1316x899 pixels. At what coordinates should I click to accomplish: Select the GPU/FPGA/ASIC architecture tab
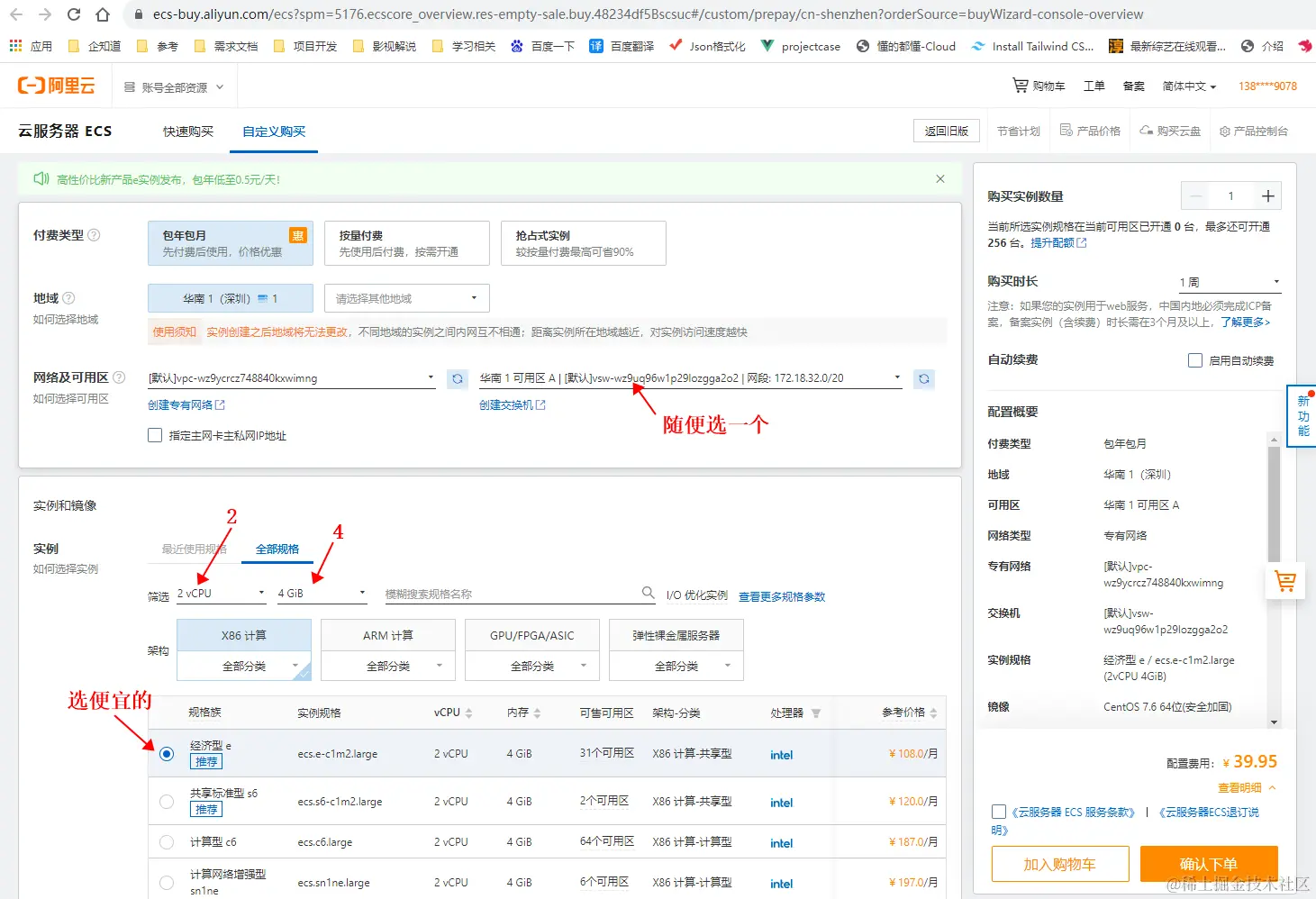(532, 635)
